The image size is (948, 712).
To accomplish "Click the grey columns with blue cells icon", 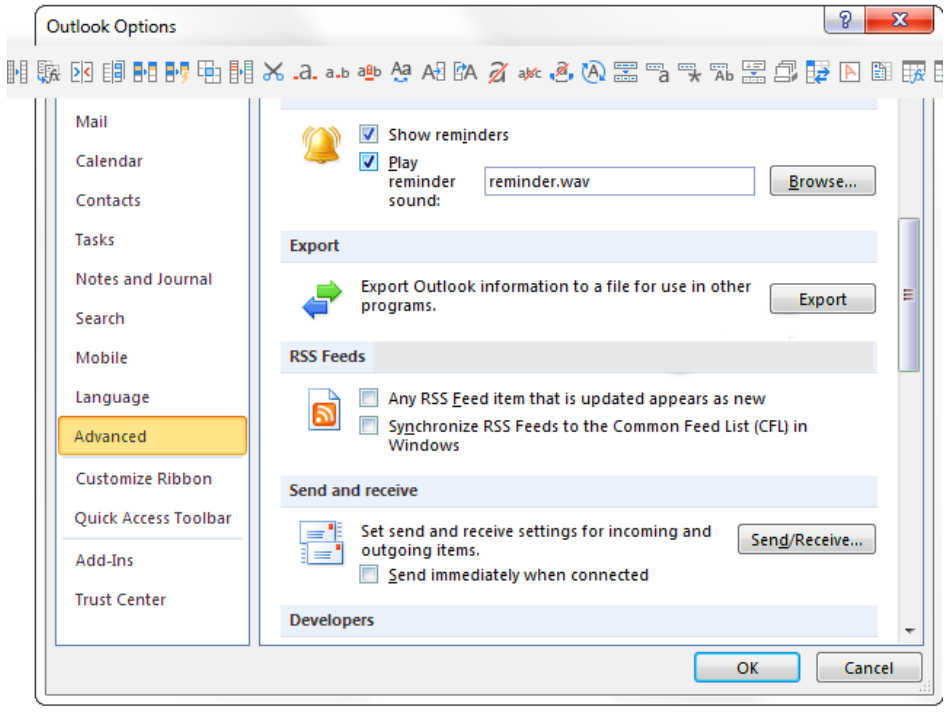I will [x=113, y=72].
